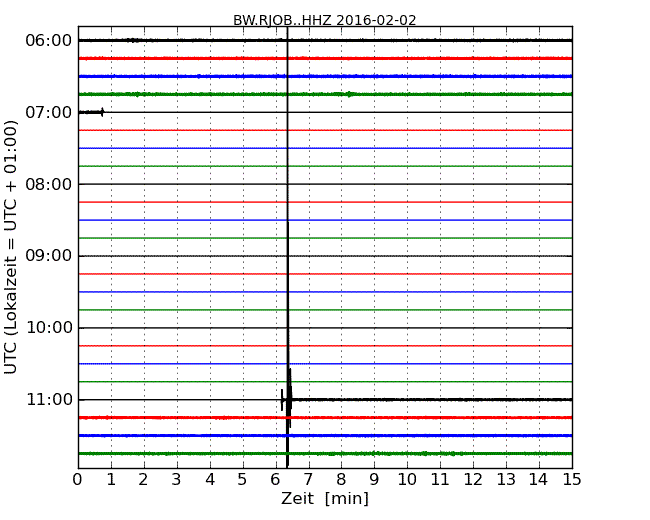Click x-axis tick label 11

point(440,480)
